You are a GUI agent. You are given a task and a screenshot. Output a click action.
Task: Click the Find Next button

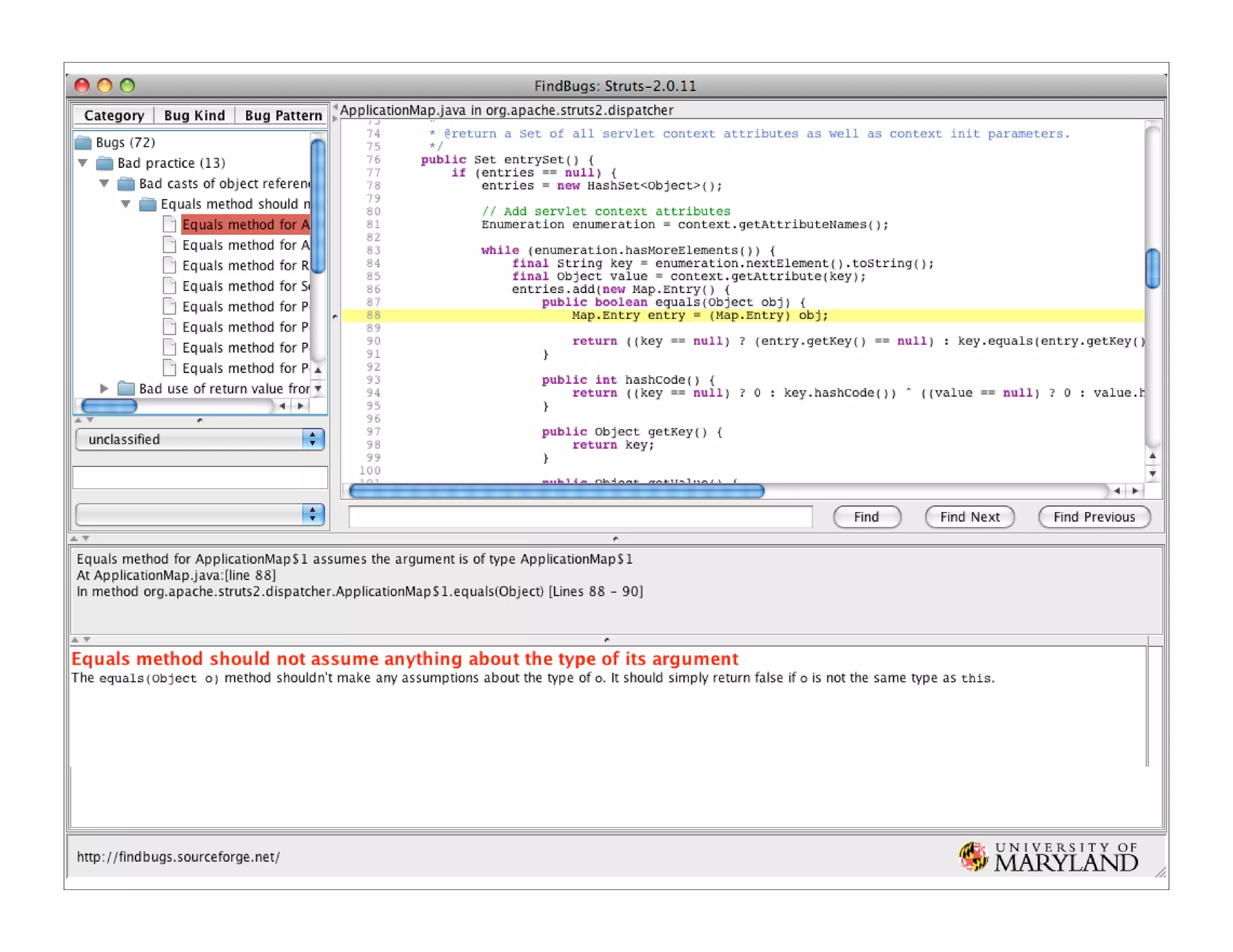pyautogui.click(x=969, y=517)
